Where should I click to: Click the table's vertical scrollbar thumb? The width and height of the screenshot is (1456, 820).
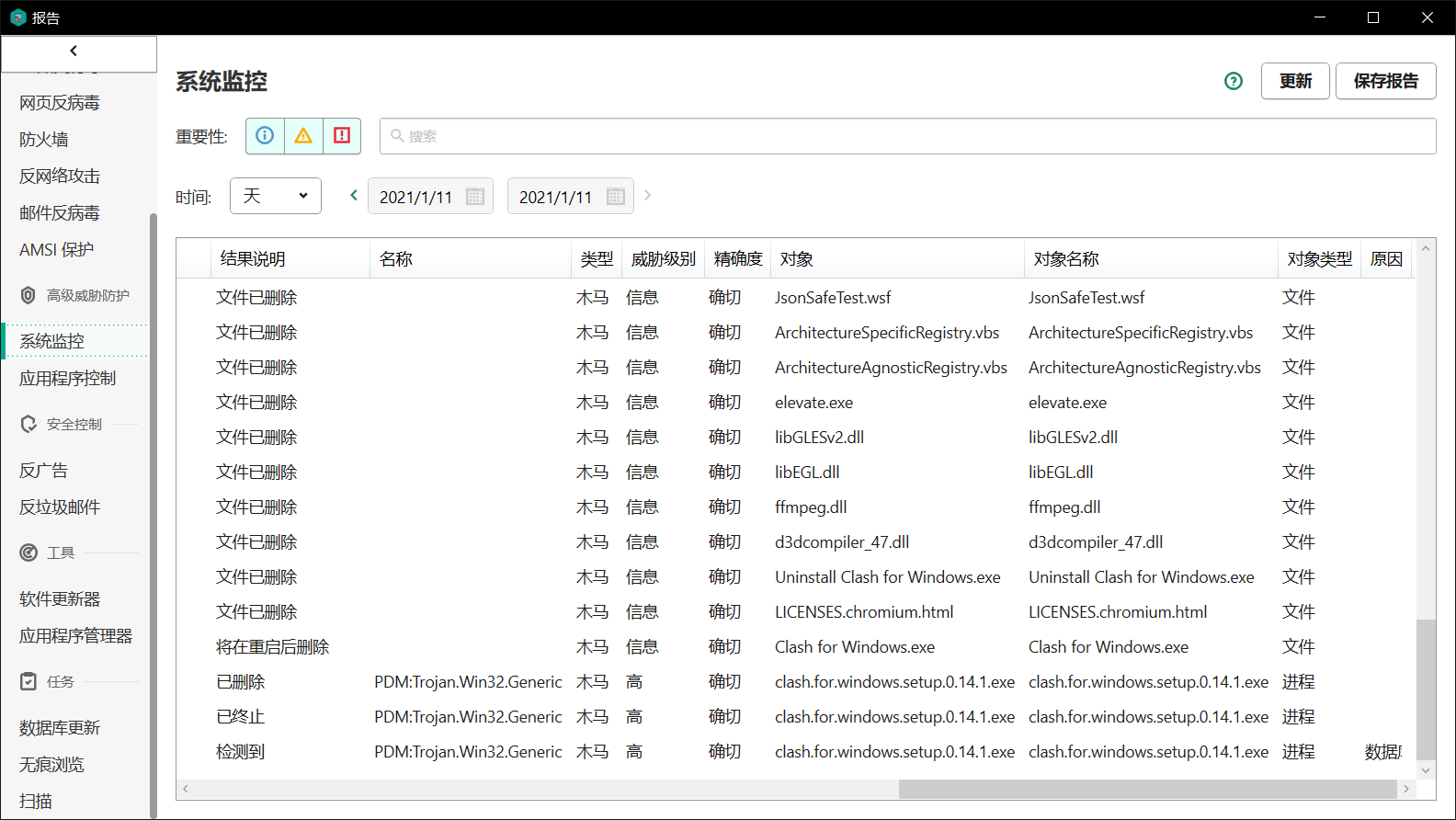[x=1426, y=689]
